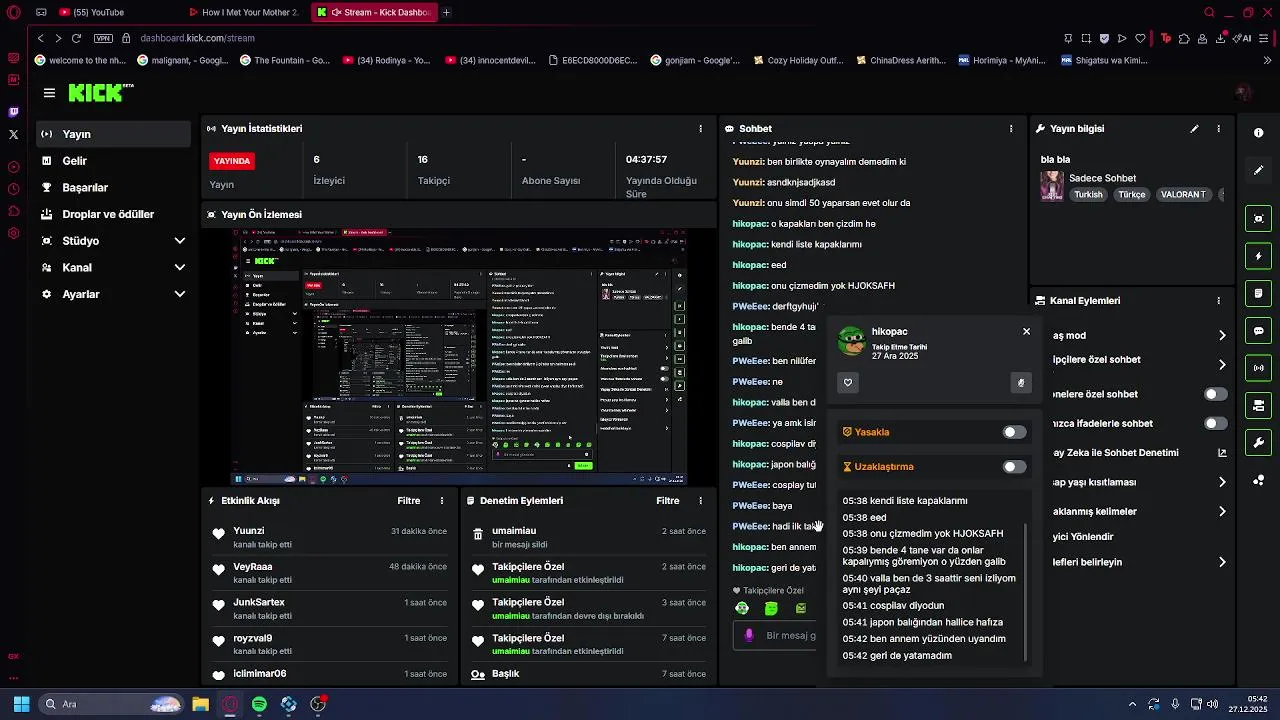The width and height of the screenshot is (1280, 720).
Task: Click the lightning bolt icon in right rail
Action: pyautogui.click(x=1258, y=256)
